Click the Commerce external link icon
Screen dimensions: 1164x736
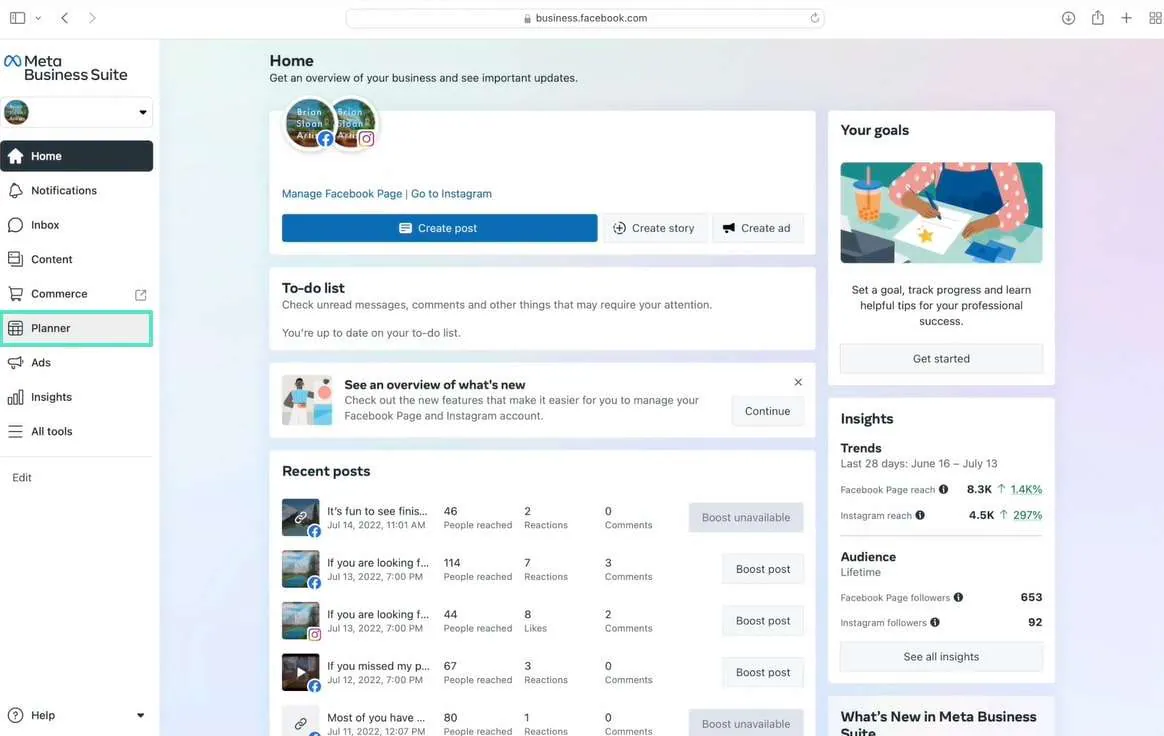tap(140, 295)
